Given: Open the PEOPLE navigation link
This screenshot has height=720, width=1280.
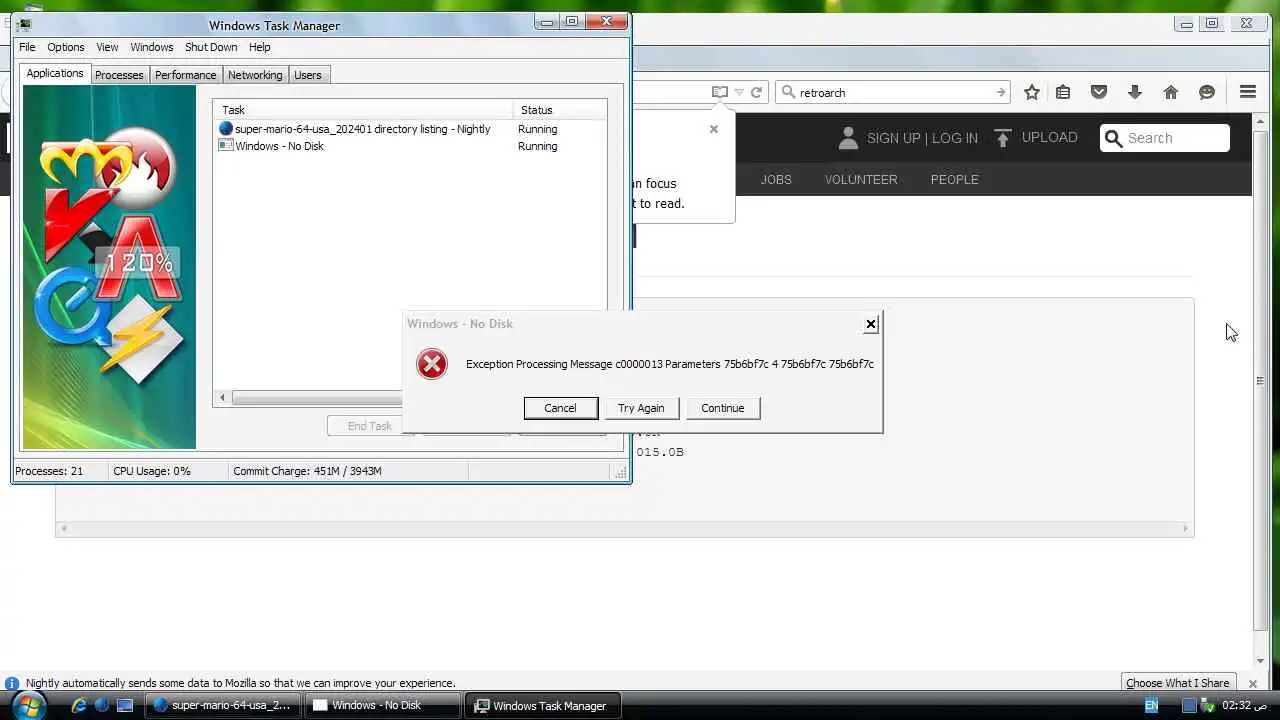Looking at the screenshot, I should (x=955, y=180).
